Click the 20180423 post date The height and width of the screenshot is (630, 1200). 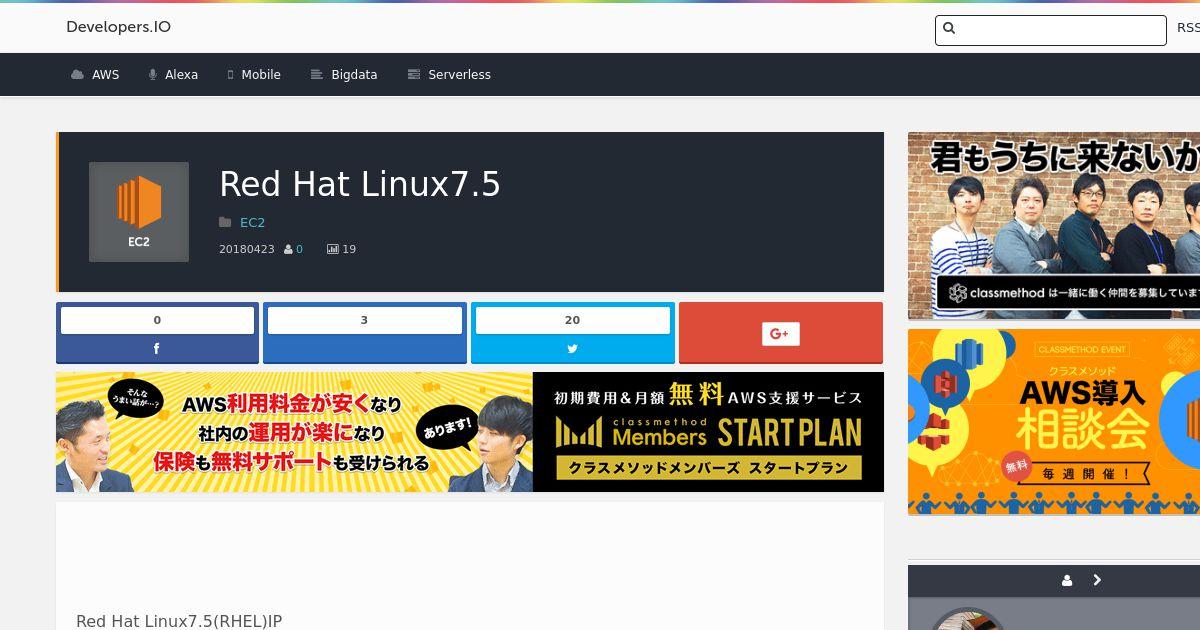coord(247,249)
